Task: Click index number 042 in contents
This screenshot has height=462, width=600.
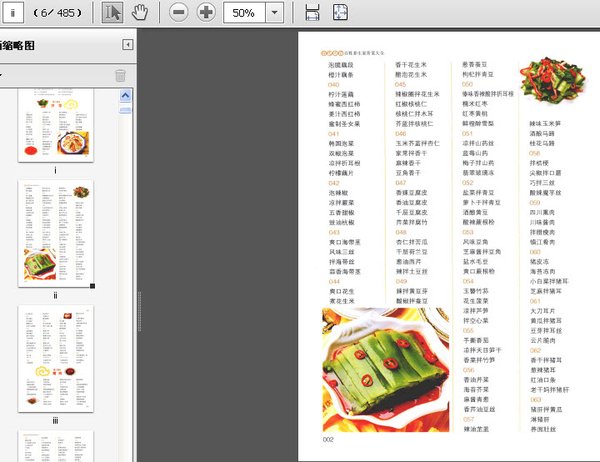Action: point(334,183)
